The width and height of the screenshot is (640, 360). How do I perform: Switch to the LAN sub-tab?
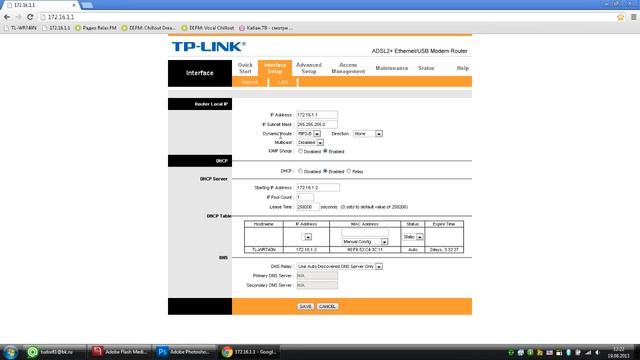point(283,82)
